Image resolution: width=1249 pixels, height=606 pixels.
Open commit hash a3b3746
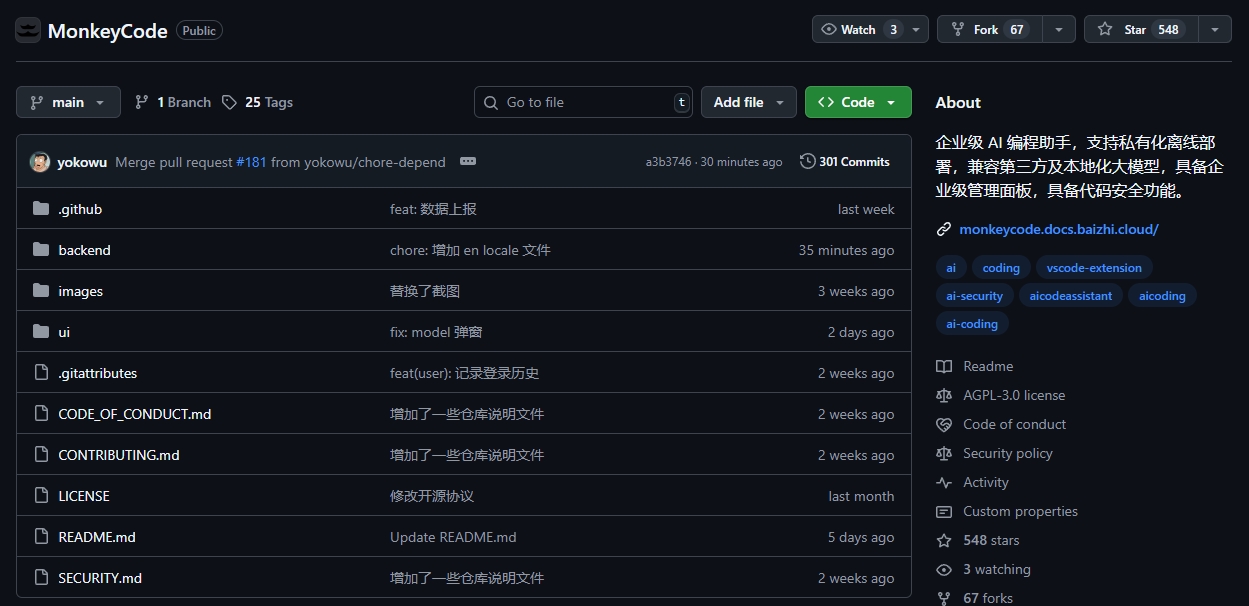pos(668,162)
